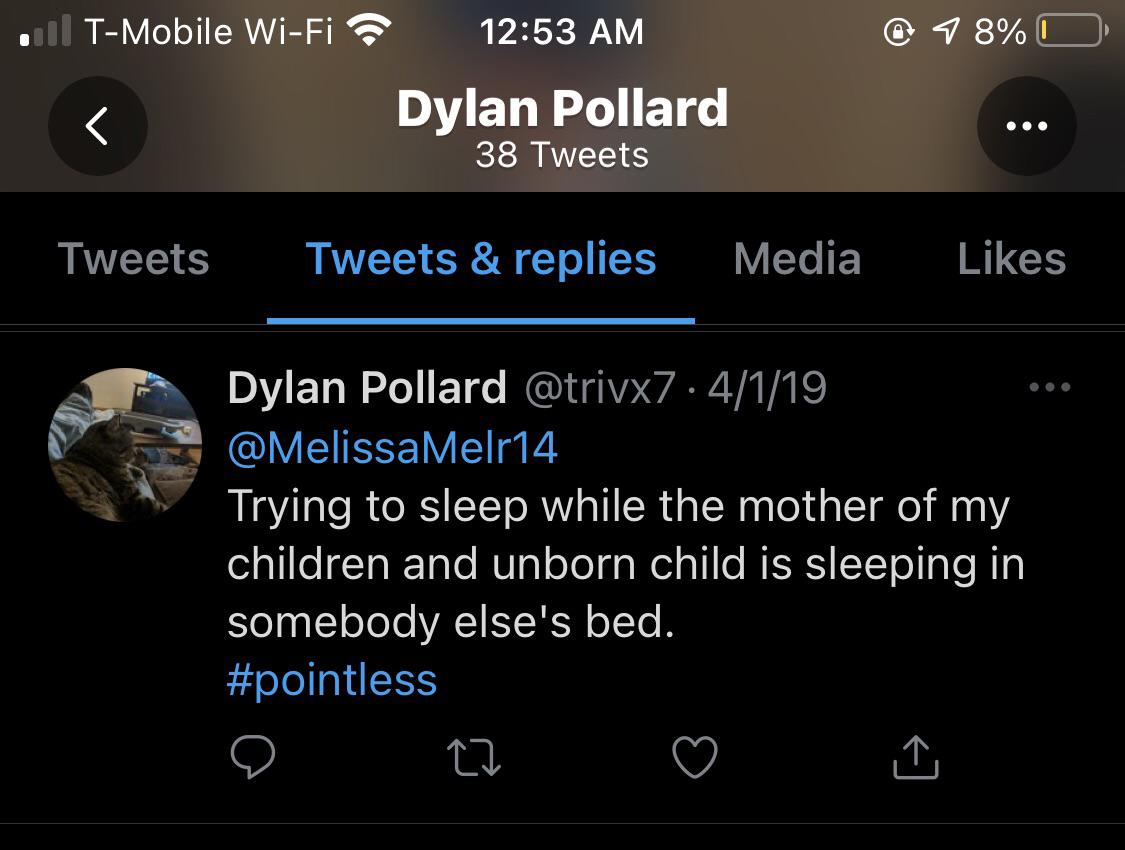Open the reply composer on Dylan's tweet
The height and width of the screenshot is (850, 1125).
pyautogui.click(x=254, y=758)
